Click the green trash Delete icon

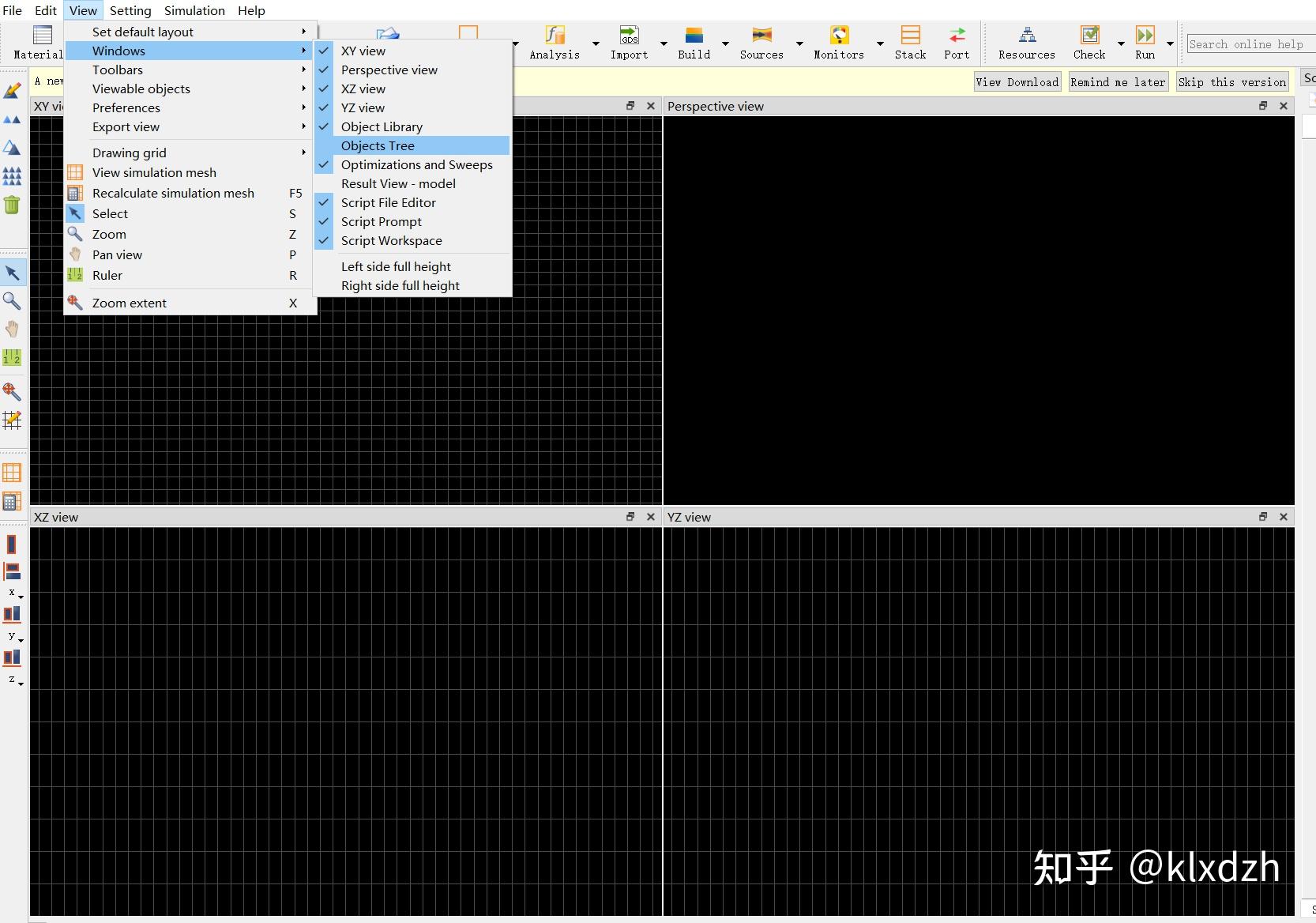[12, 205]
